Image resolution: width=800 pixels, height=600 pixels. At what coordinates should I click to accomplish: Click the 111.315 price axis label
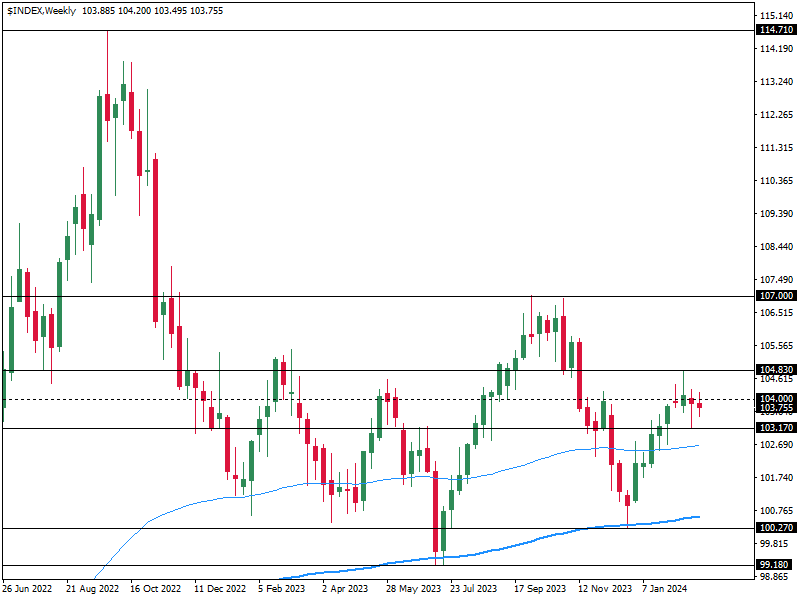[x=777, y=148]
